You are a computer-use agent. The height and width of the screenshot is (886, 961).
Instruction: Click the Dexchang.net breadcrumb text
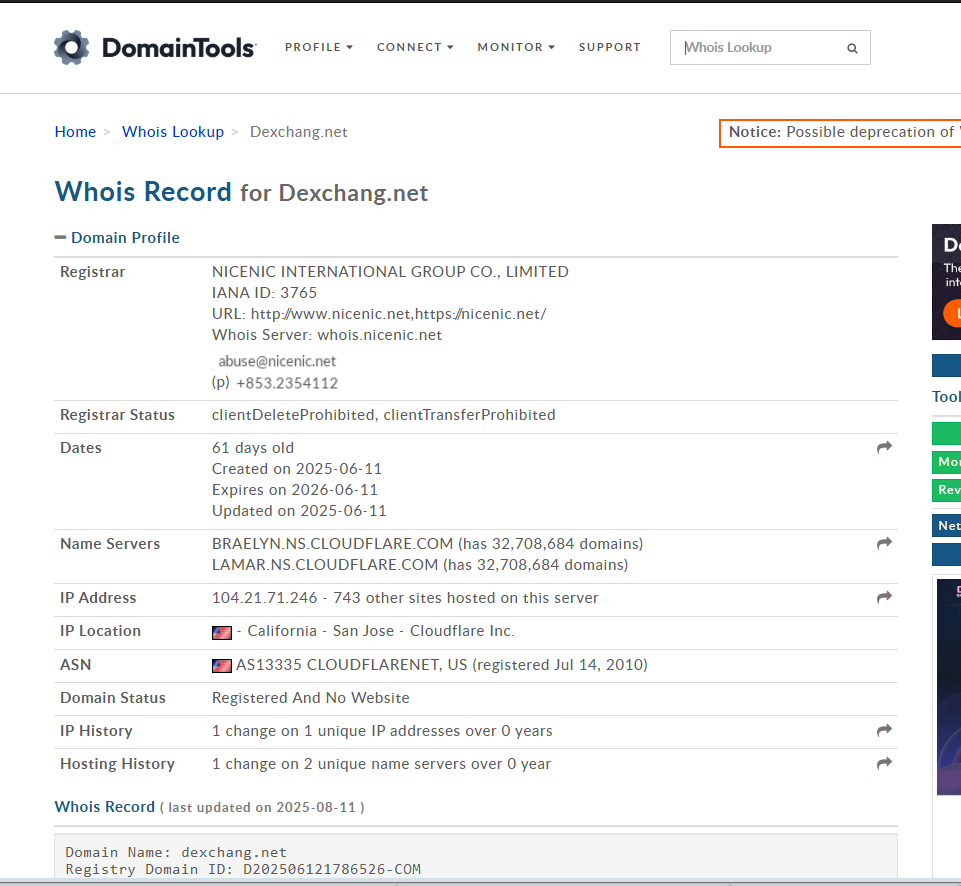coord(298,132)
